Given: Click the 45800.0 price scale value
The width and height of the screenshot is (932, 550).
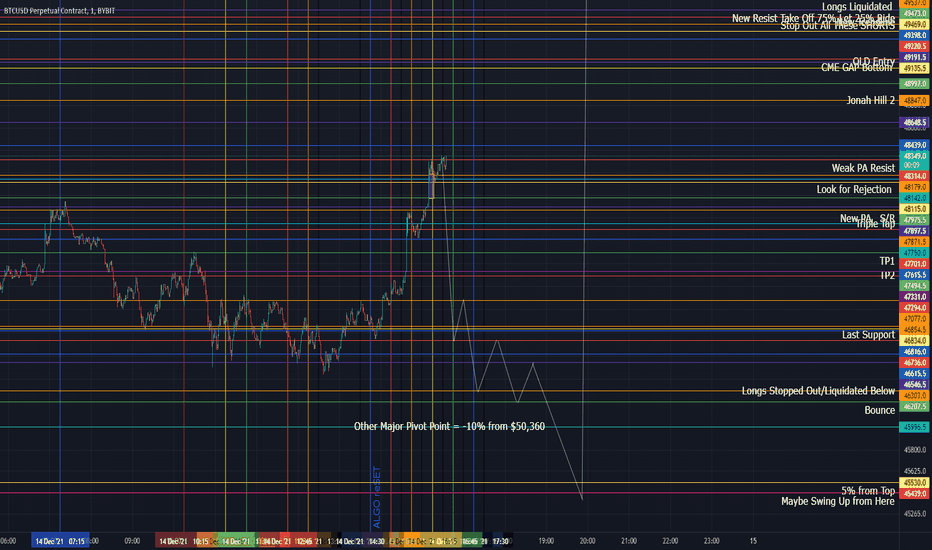Looking at the screenshot, I should click(914, 450).
